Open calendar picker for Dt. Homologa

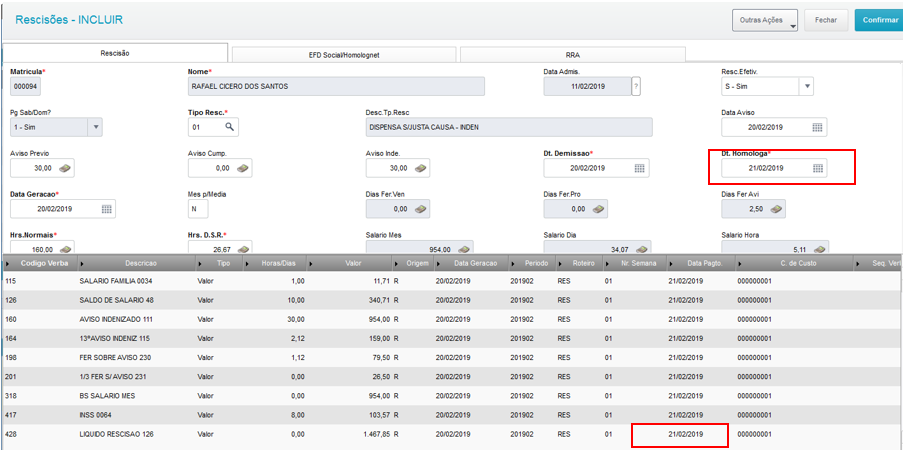(x=818, y=168)
